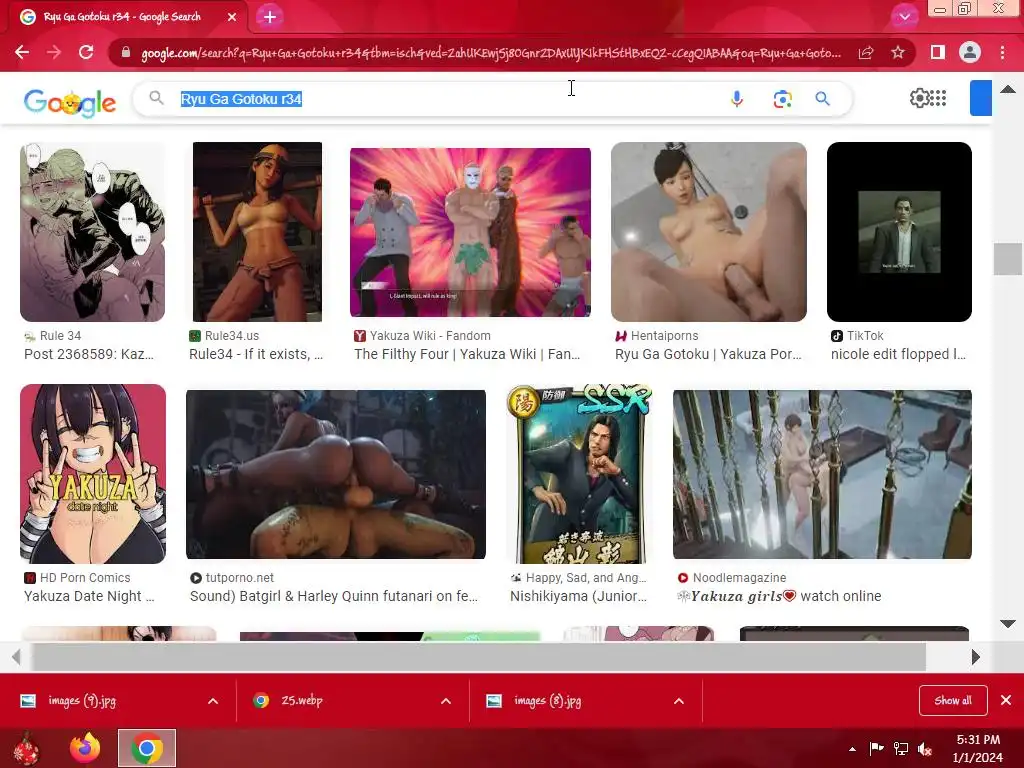Open Action Center flag icon

tap(876, 748)
